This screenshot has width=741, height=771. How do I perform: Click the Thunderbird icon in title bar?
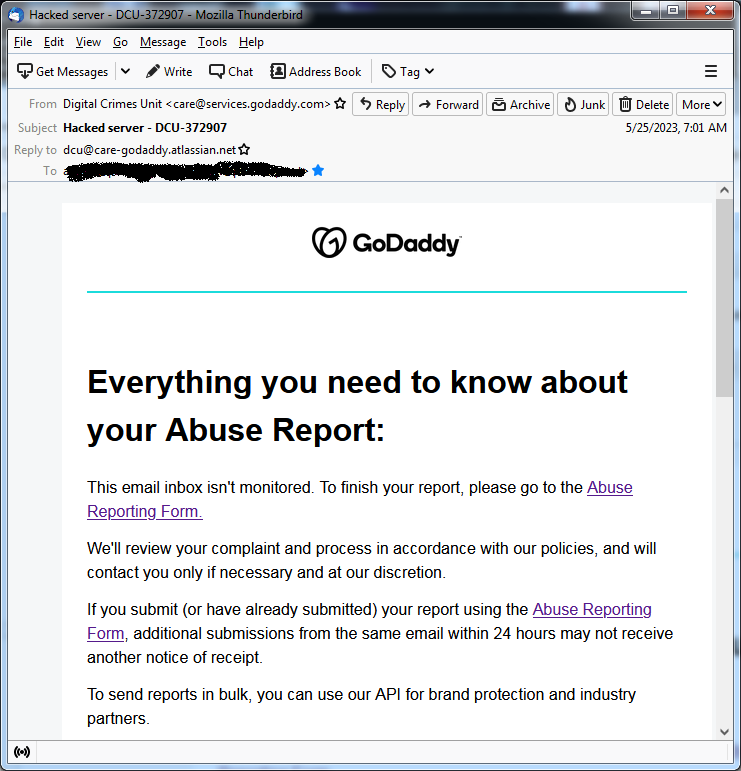[x=16, y=15]
